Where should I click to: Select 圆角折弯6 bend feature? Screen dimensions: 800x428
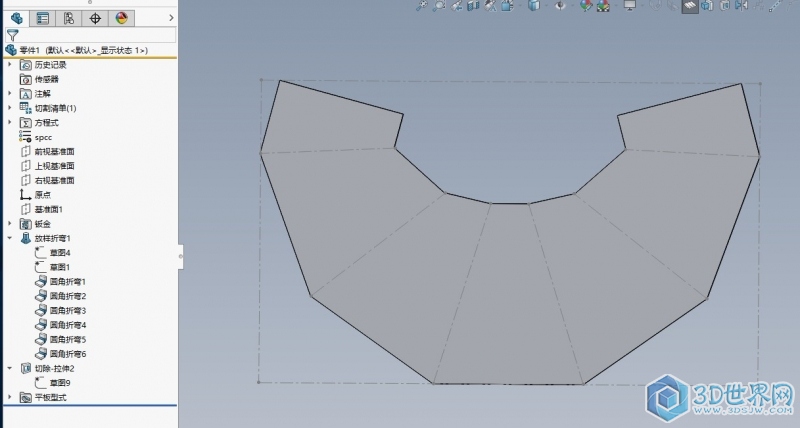[x=60, y=354]
